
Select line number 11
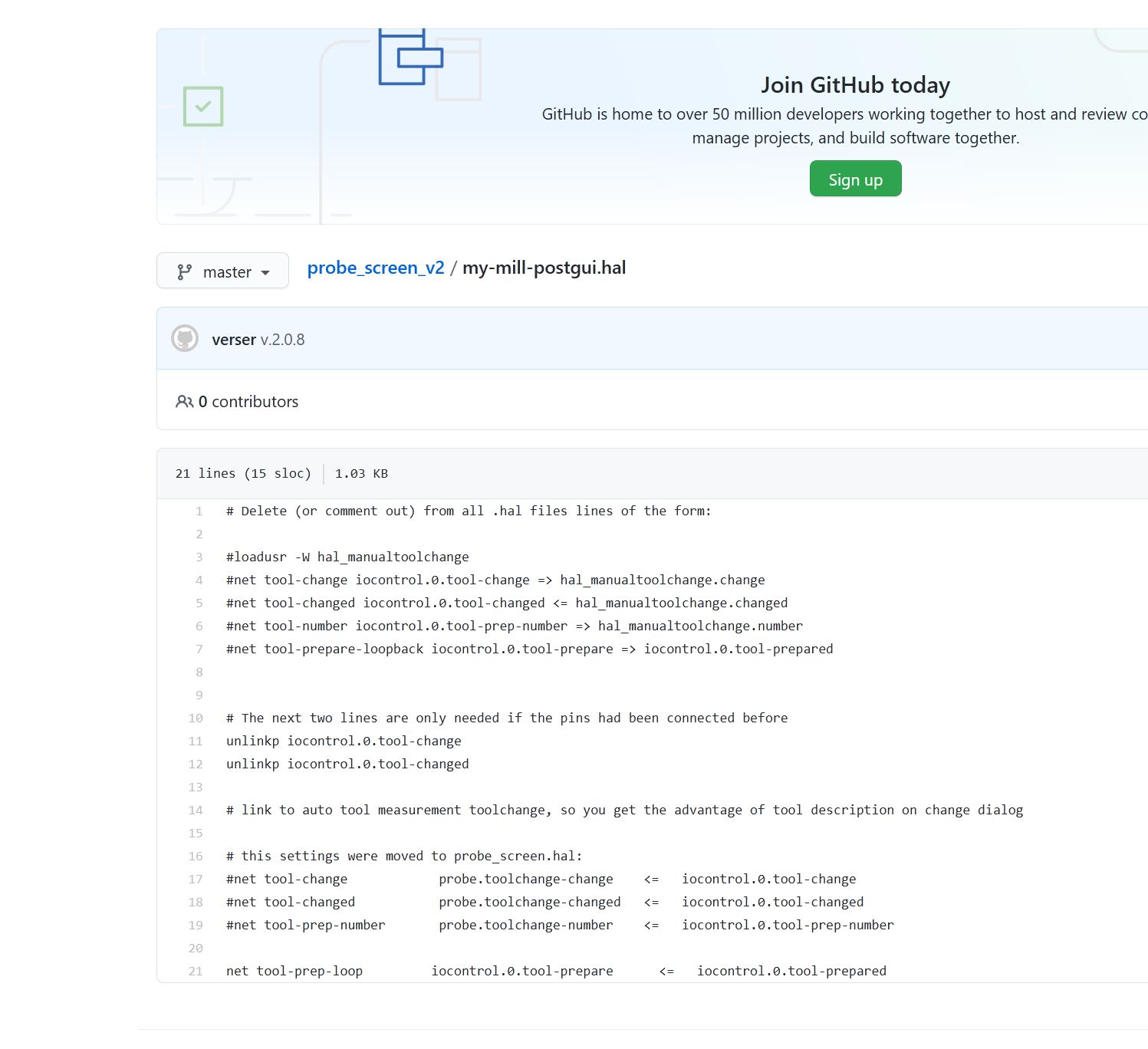click(x=196, y=741)
